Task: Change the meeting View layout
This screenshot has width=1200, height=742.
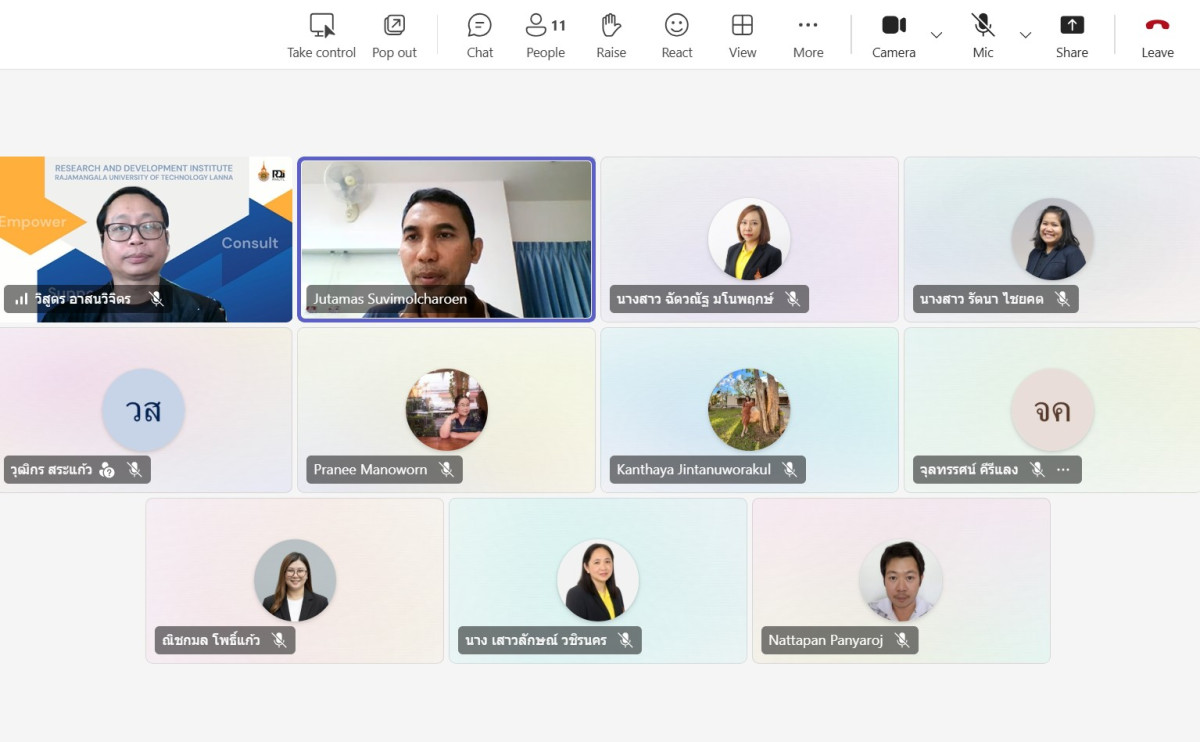Action: click(x=742, y=35)
